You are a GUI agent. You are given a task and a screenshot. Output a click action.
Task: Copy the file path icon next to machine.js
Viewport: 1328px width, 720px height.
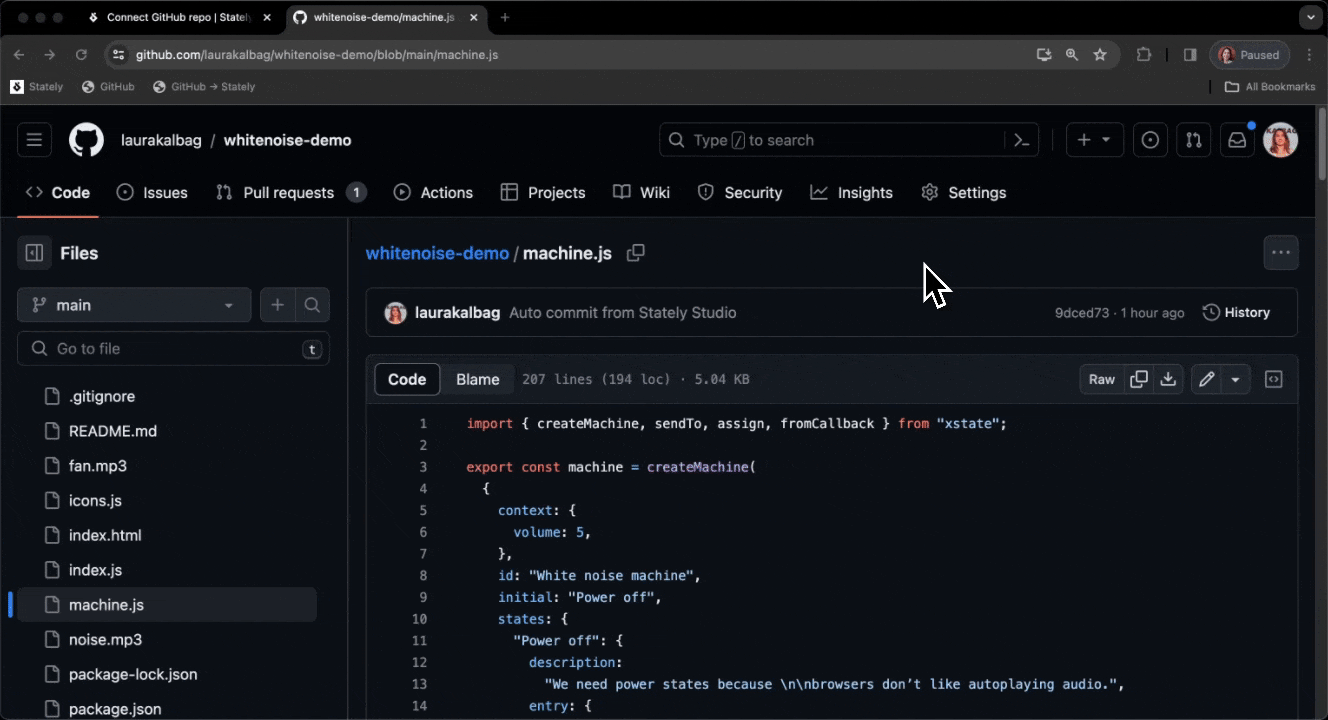point(636,254)
